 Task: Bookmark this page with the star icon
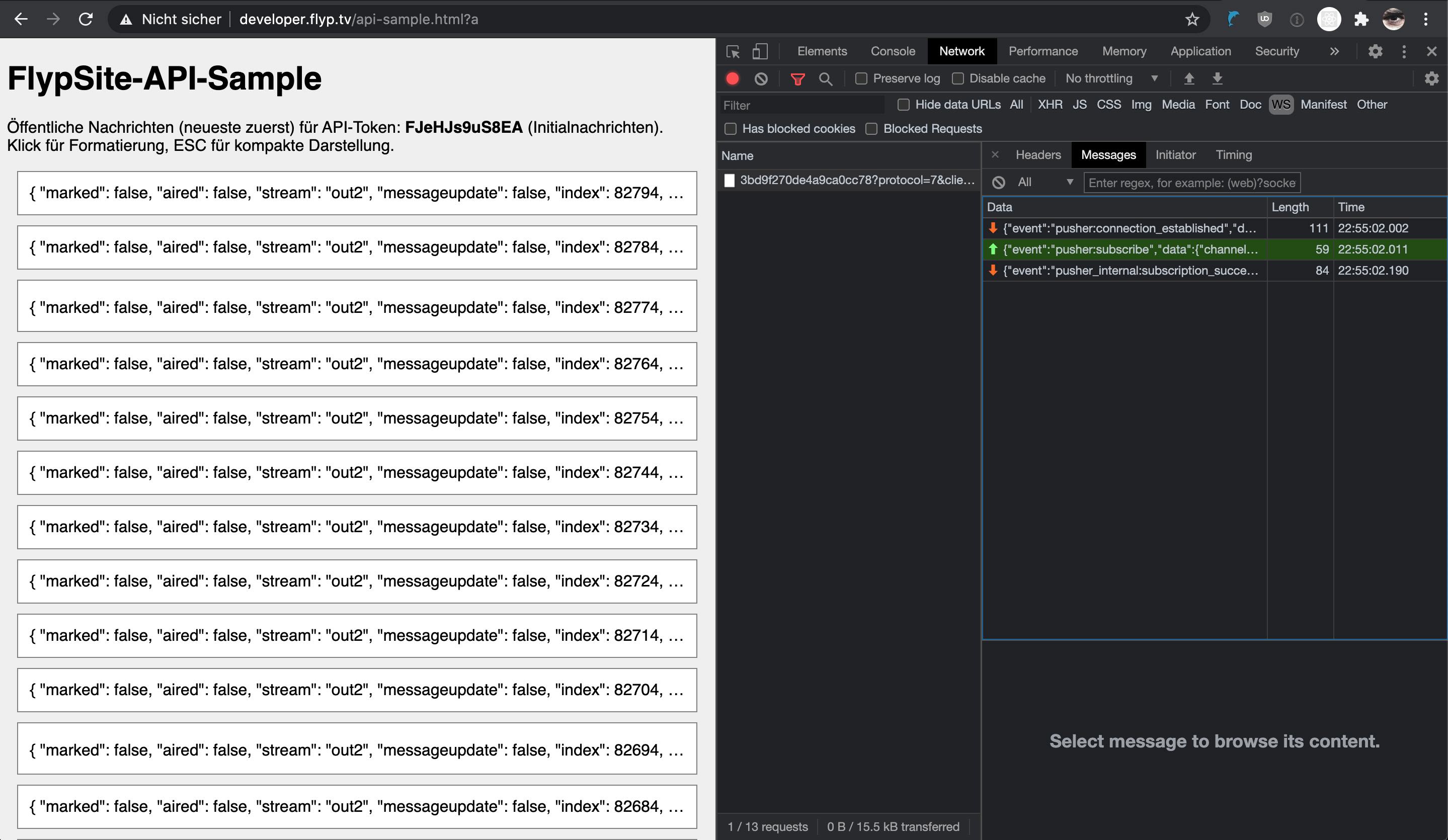1192,20
